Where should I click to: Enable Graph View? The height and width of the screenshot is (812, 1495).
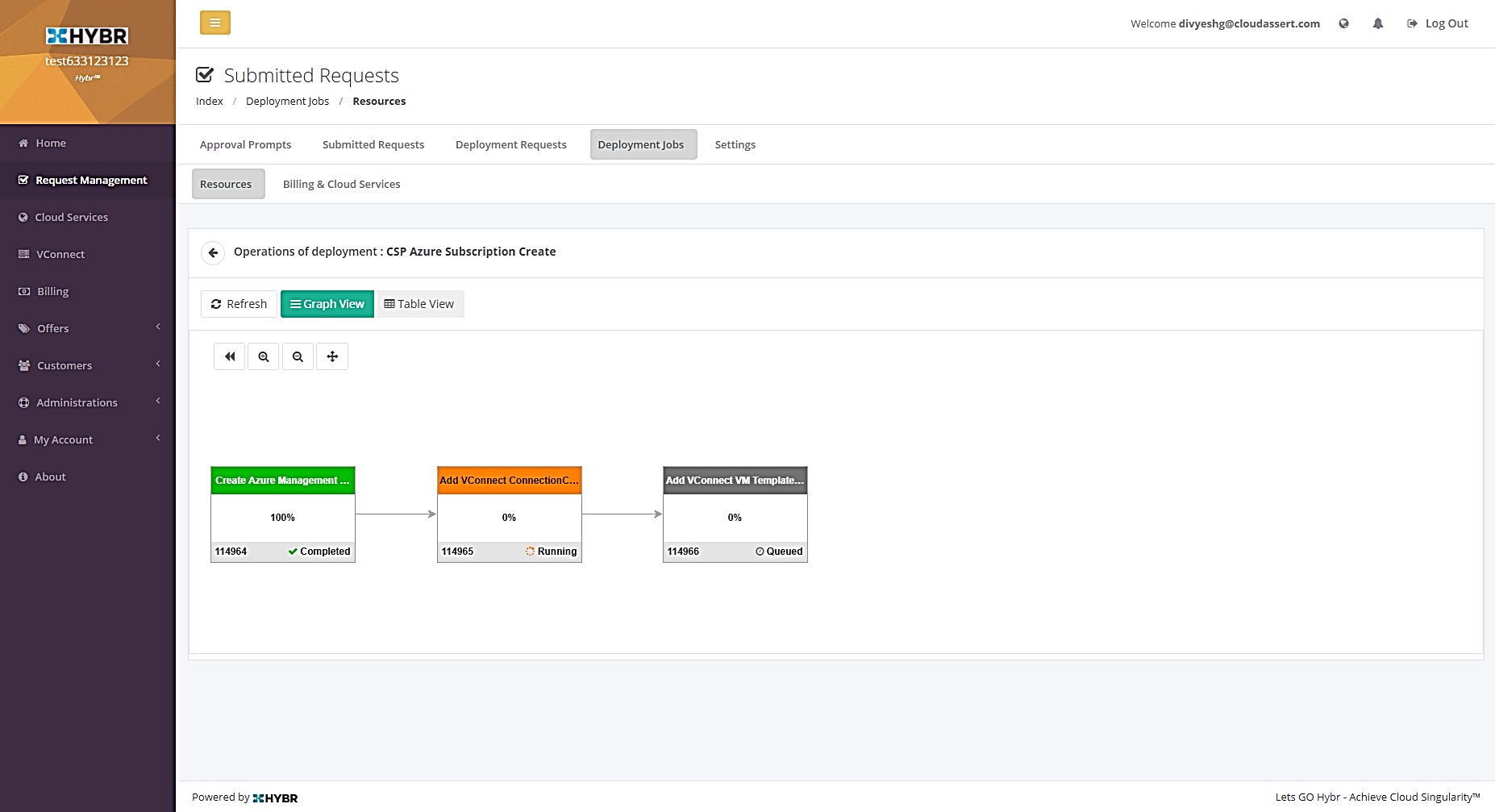click(x=327, y=304)
